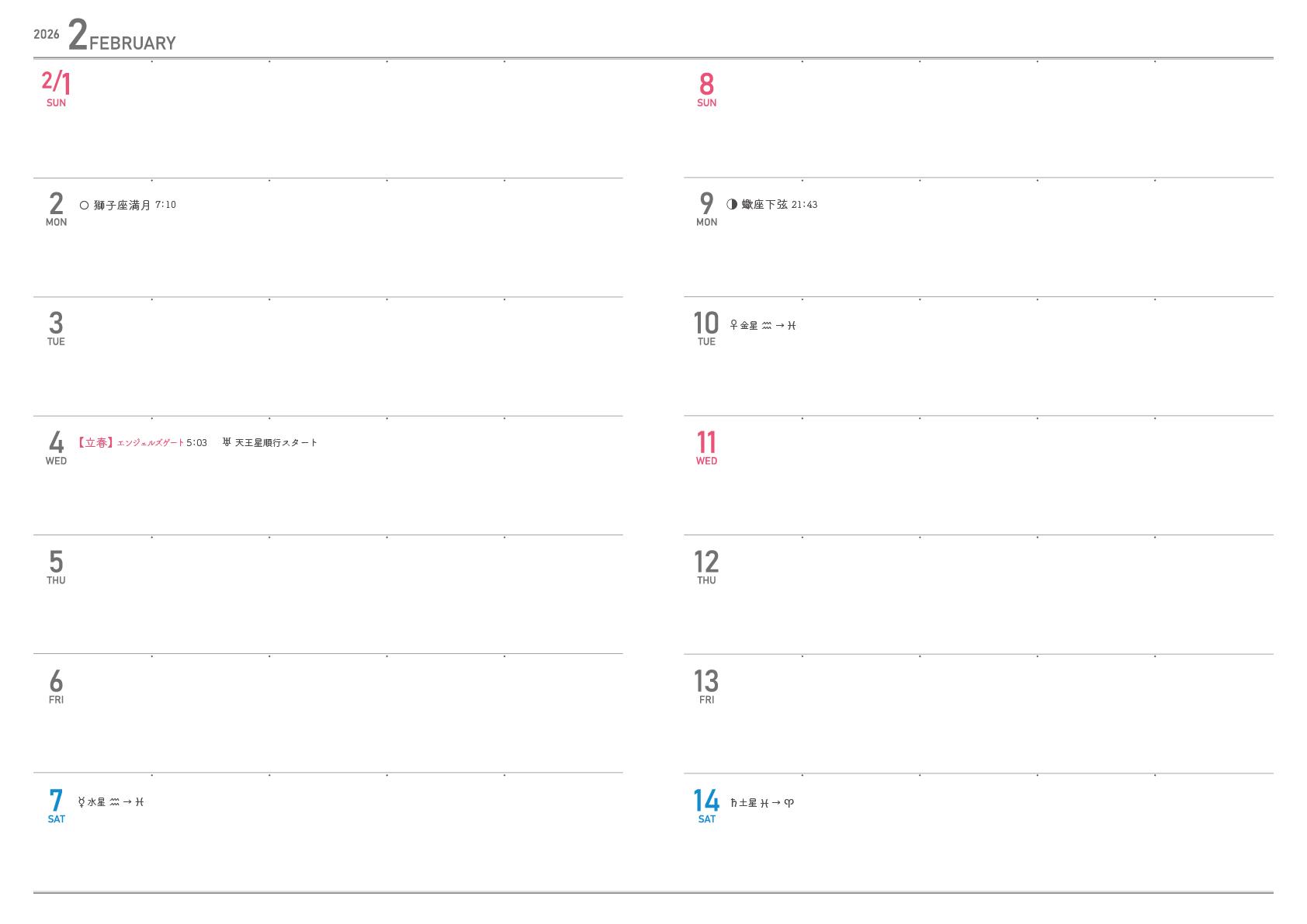Select the pink エンジェルズゲート text

tap(151, 443)
